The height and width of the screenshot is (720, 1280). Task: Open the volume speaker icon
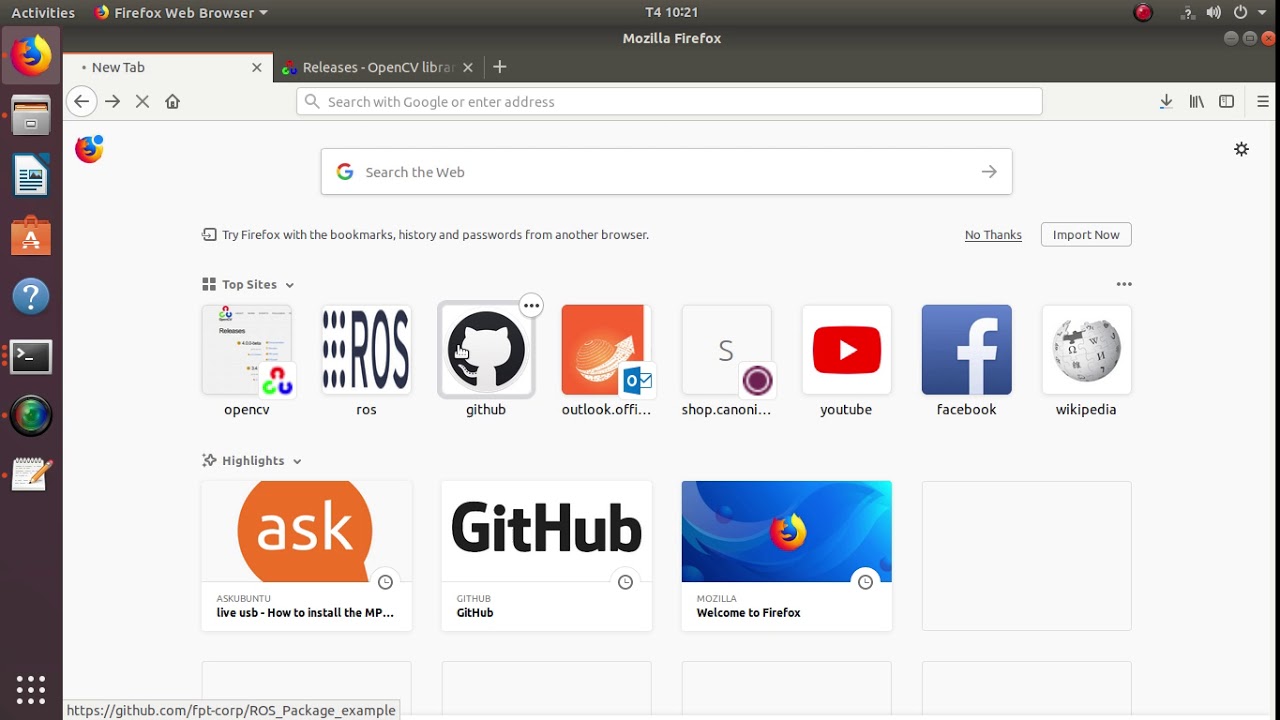[x=1213, y=13]
